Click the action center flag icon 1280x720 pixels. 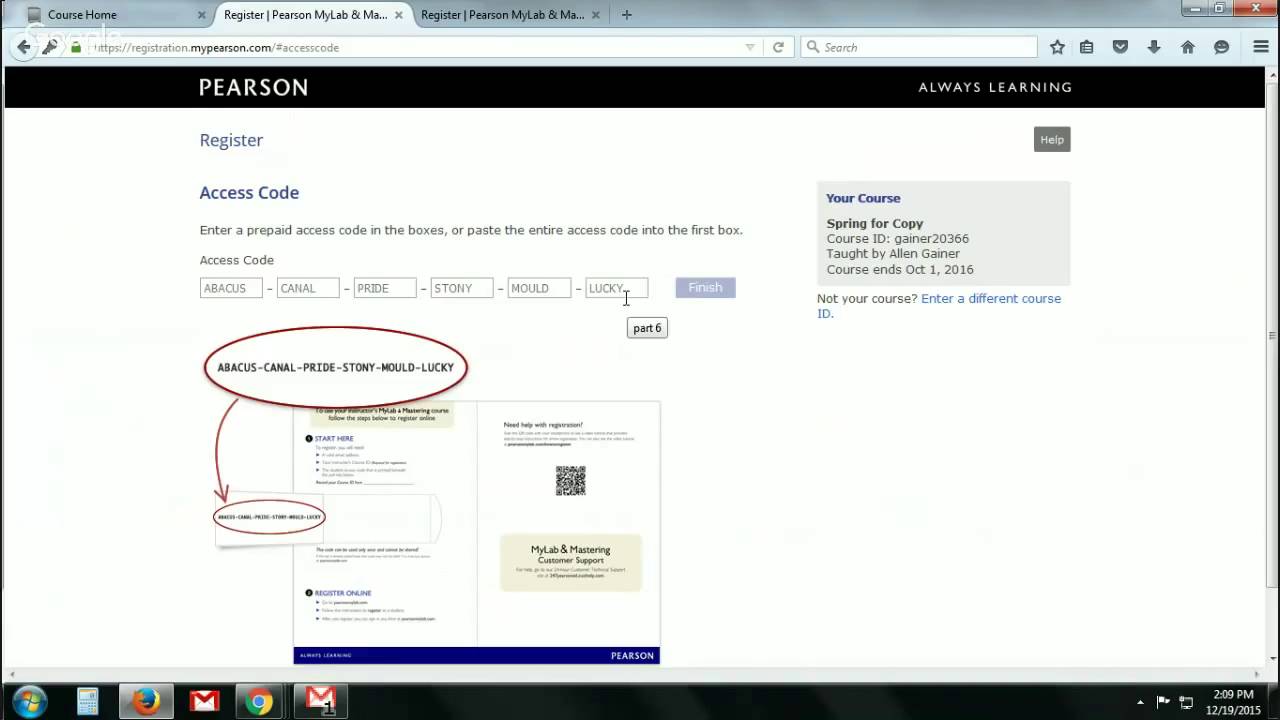point(1163,702)
